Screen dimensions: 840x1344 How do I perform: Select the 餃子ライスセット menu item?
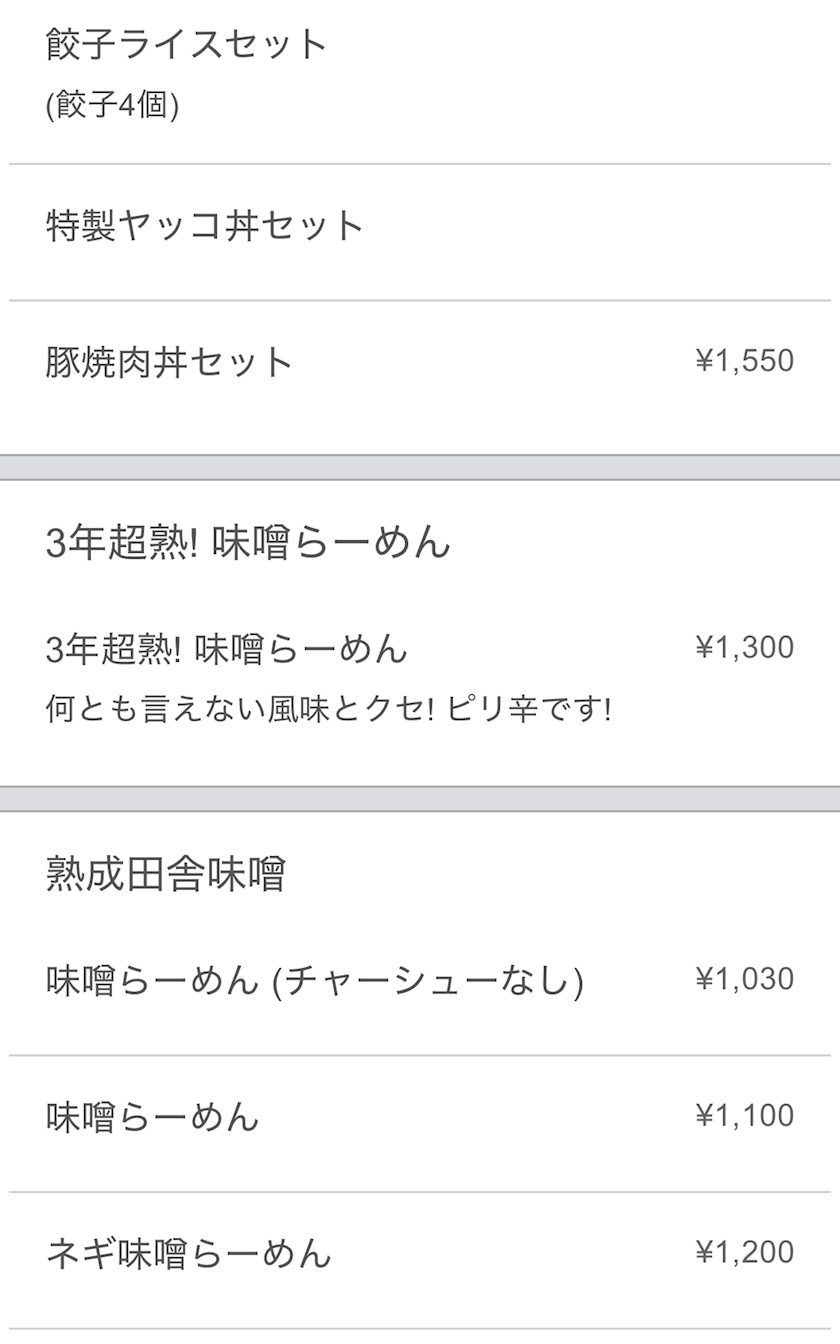pos(187,45)
